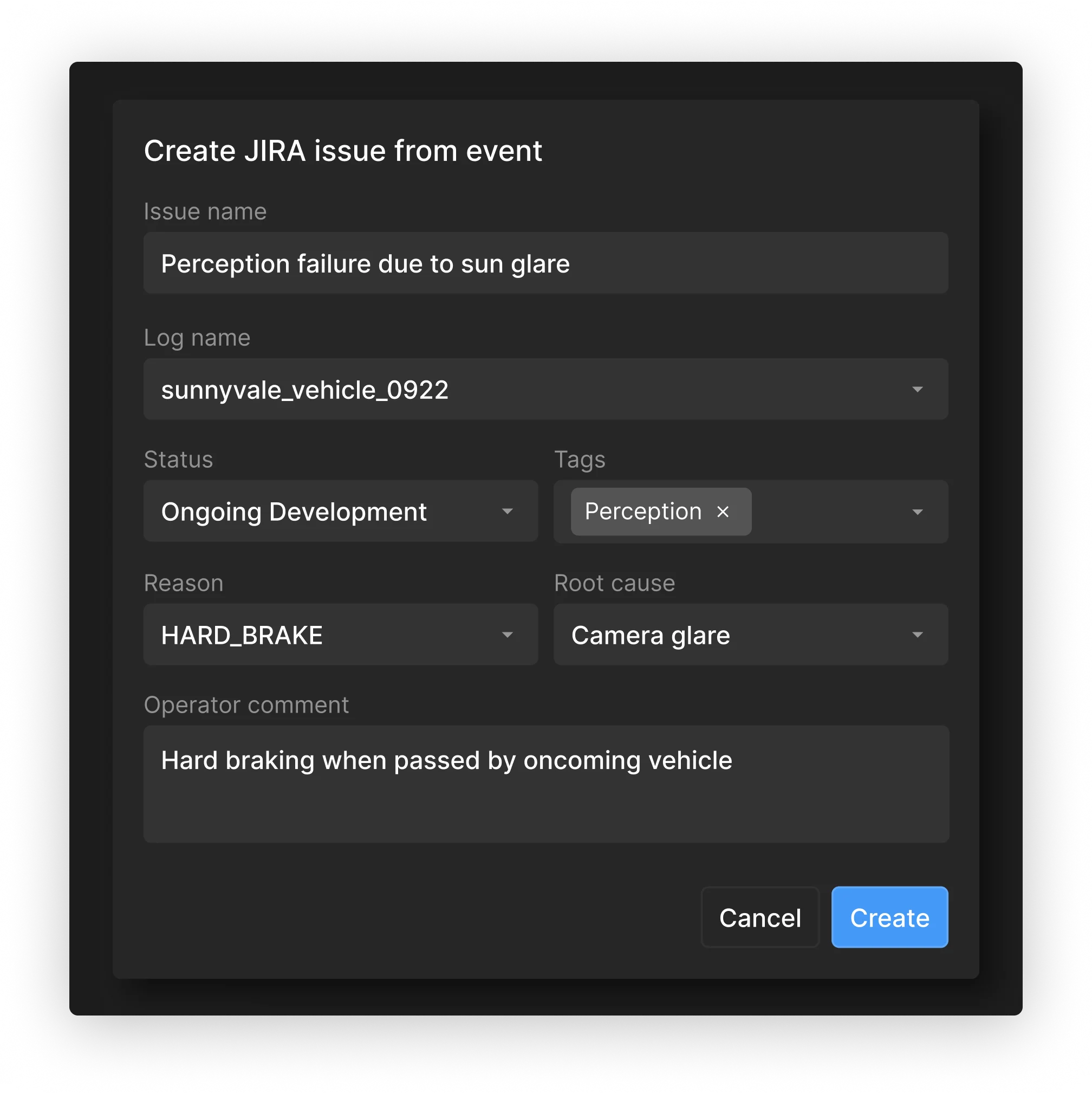Click the Log name chevron icon

(918, 390)
